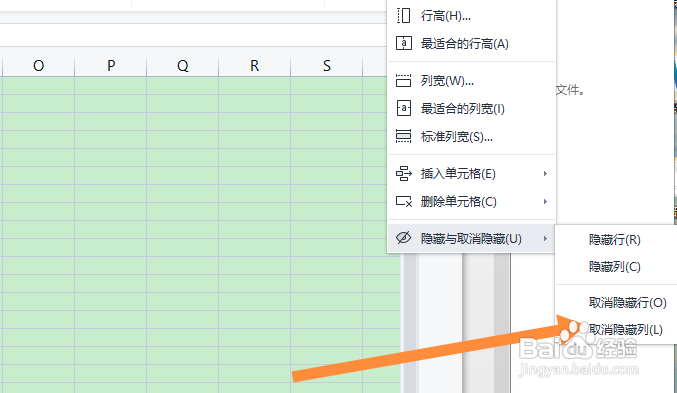Viewport: 677px width, 393px height.
Task: Select column S header
Action: [x=327, y=66]
